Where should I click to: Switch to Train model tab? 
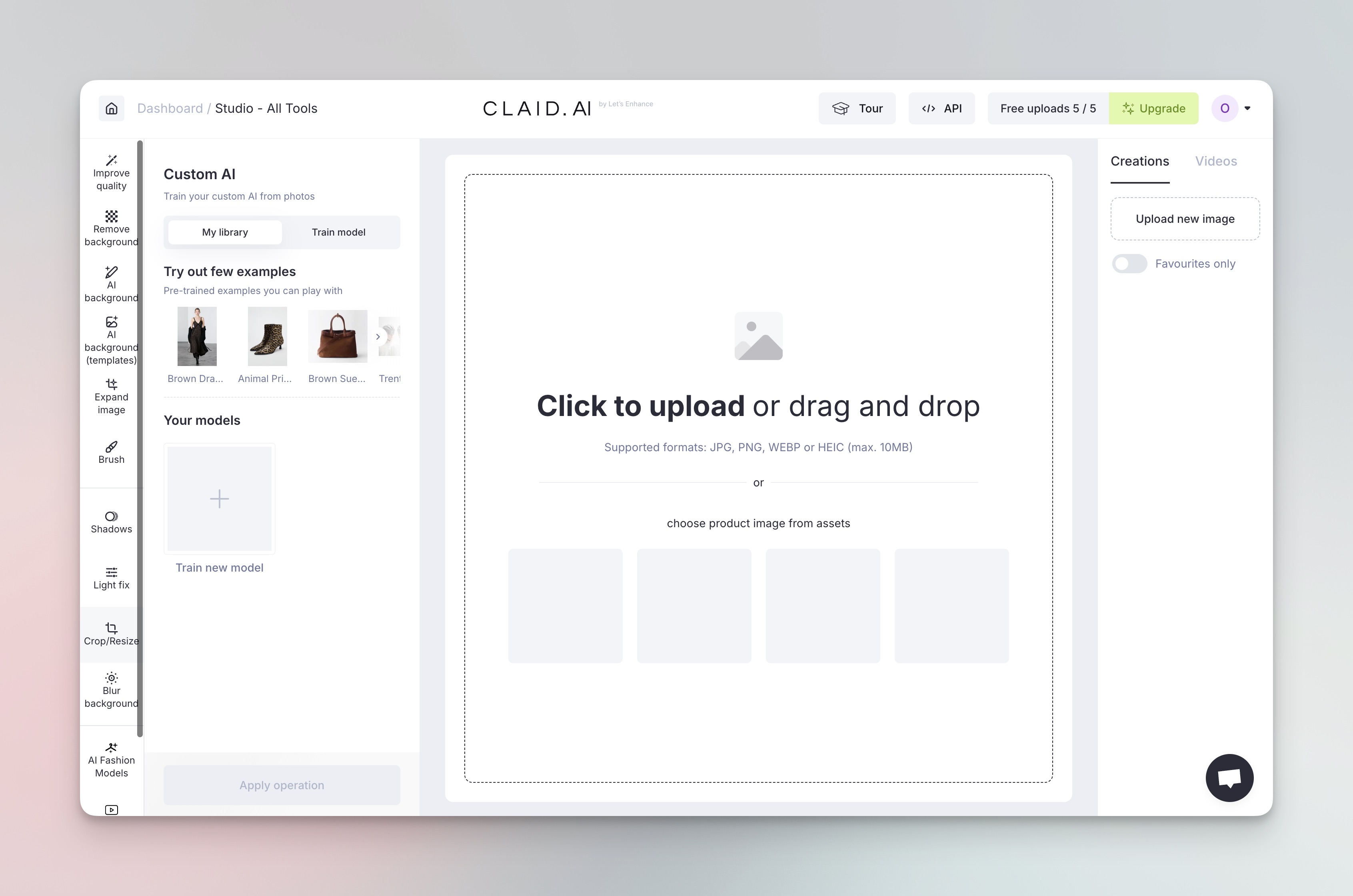click(x=339, y=232)
